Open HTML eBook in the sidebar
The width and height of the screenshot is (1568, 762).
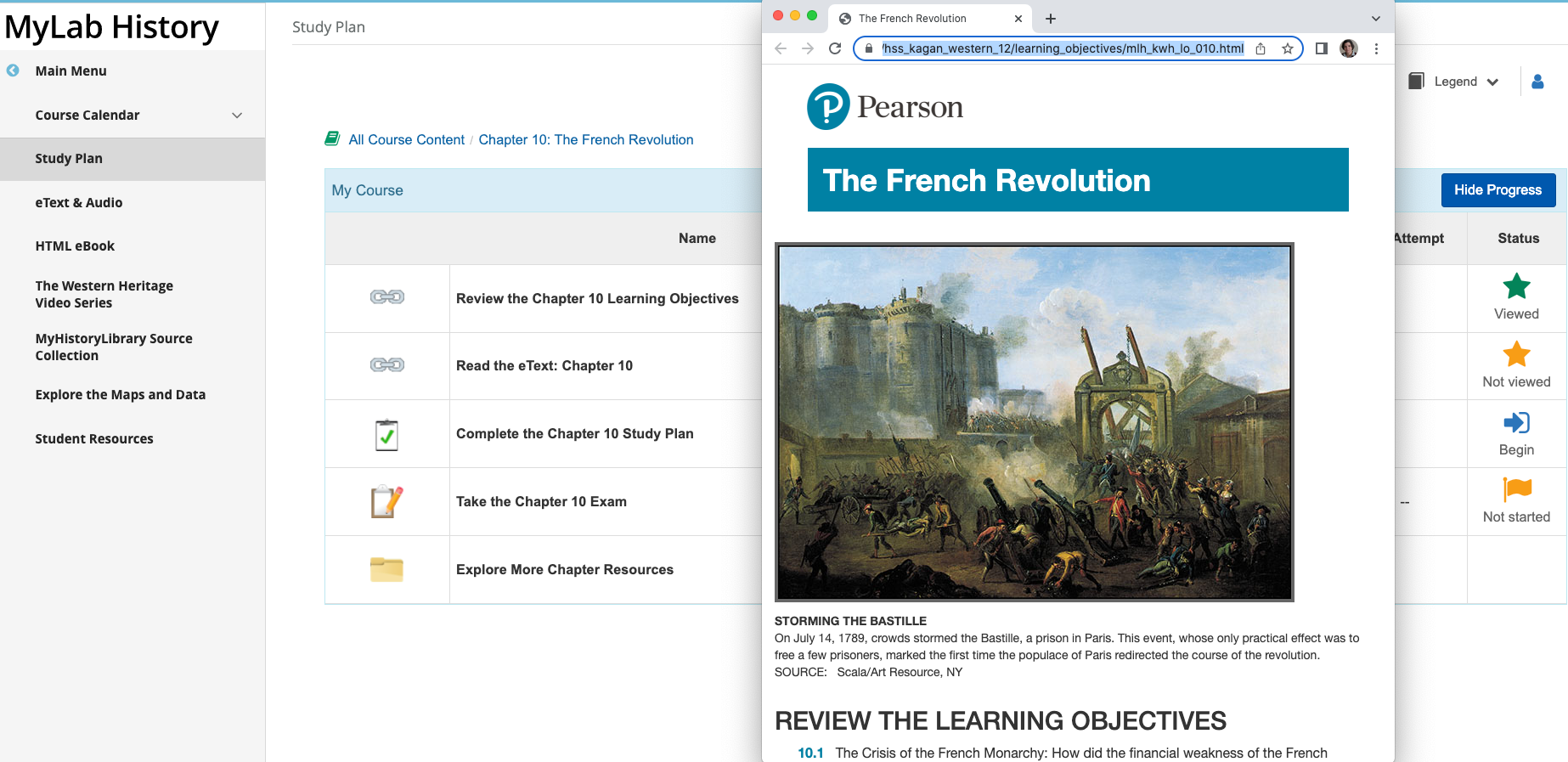[x=75, y=246]
